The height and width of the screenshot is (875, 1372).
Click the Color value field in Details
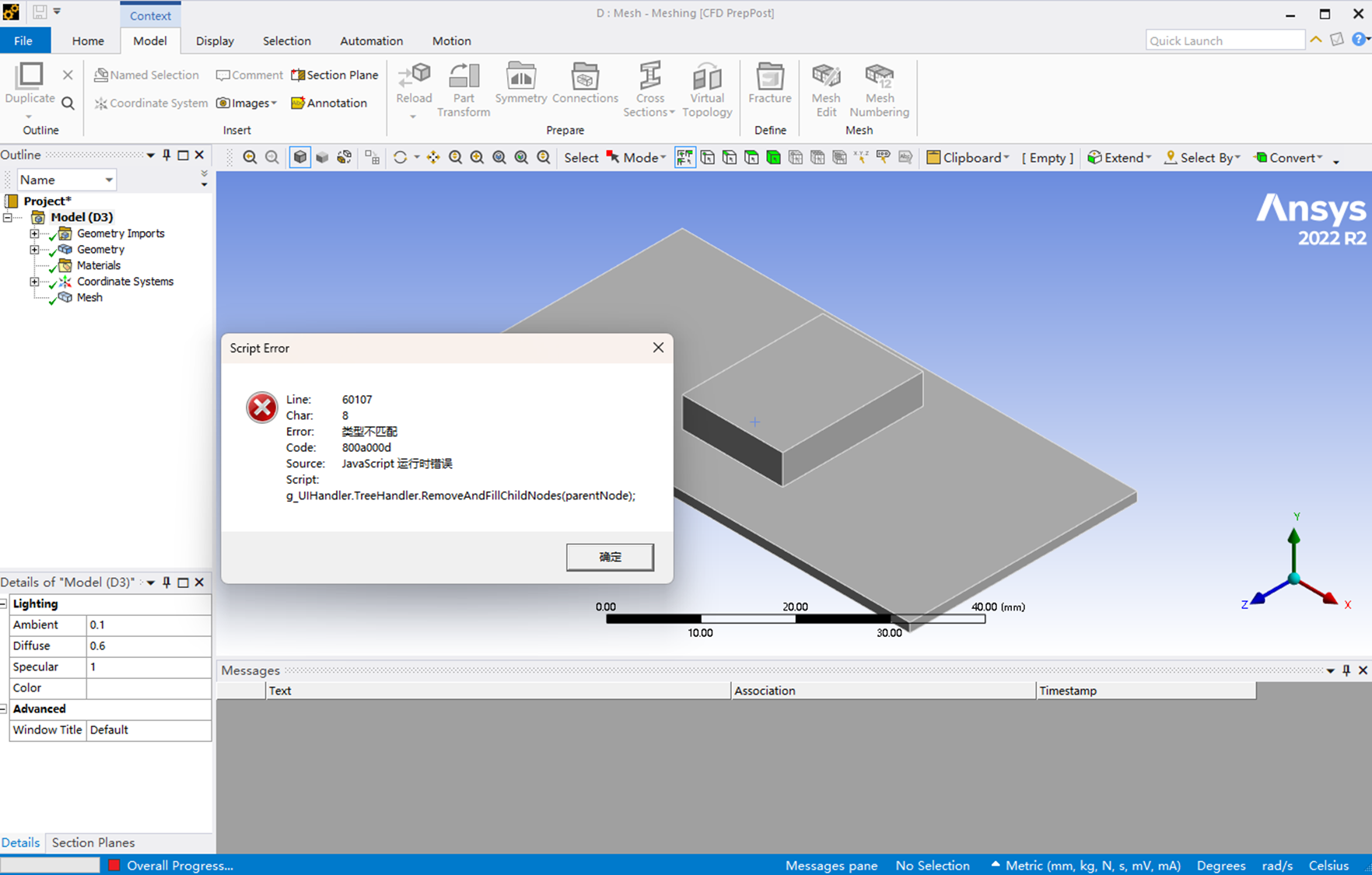pos(149,688)
